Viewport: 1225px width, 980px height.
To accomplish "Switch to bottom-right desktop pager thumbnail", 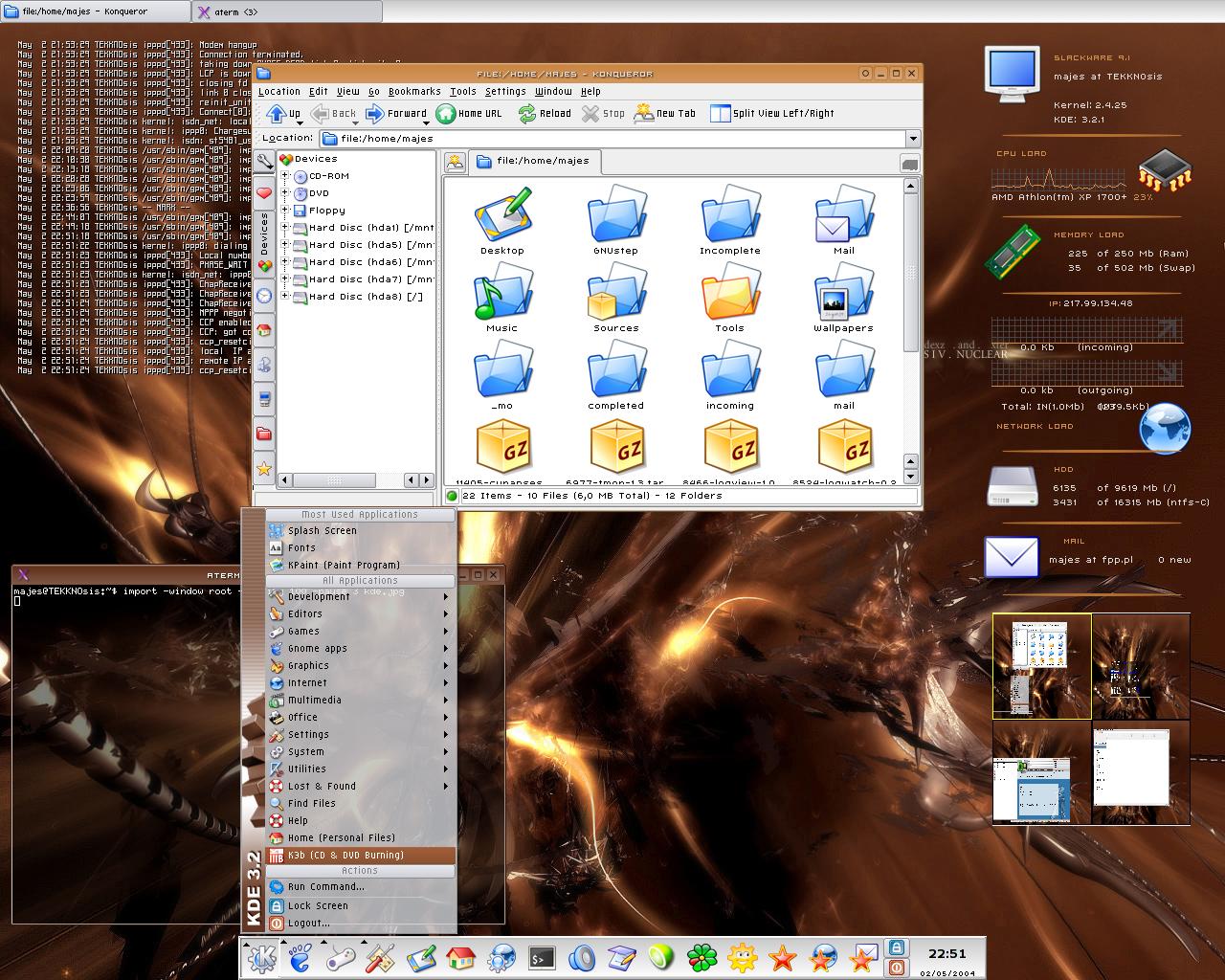I will pyautogui.click(x=1141, y=771).
